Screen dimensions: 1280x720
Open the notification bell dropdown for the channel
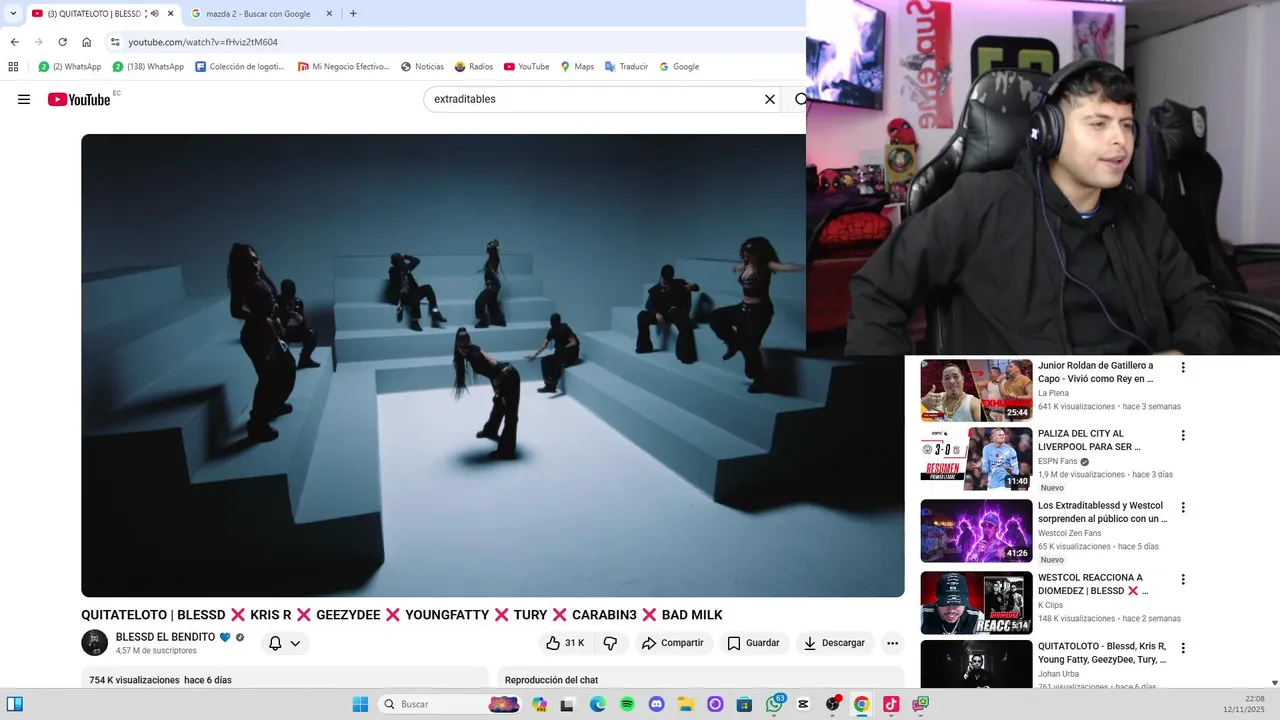[284, 643]
